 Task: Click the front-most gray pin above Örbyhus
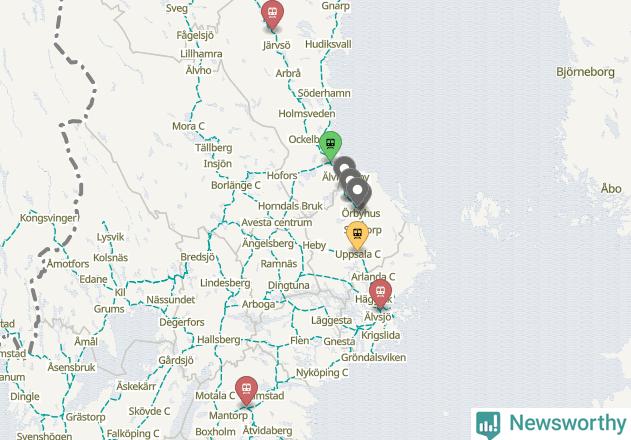[358, 192]
